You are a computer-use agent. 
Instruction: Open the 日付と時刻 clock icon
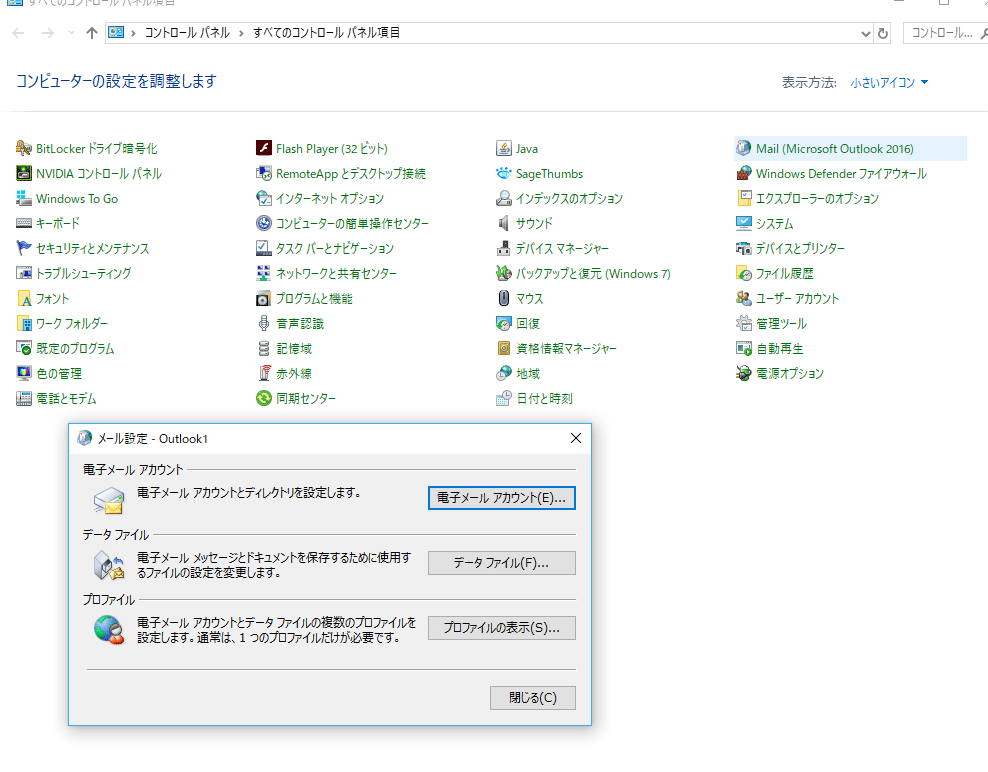503,398
